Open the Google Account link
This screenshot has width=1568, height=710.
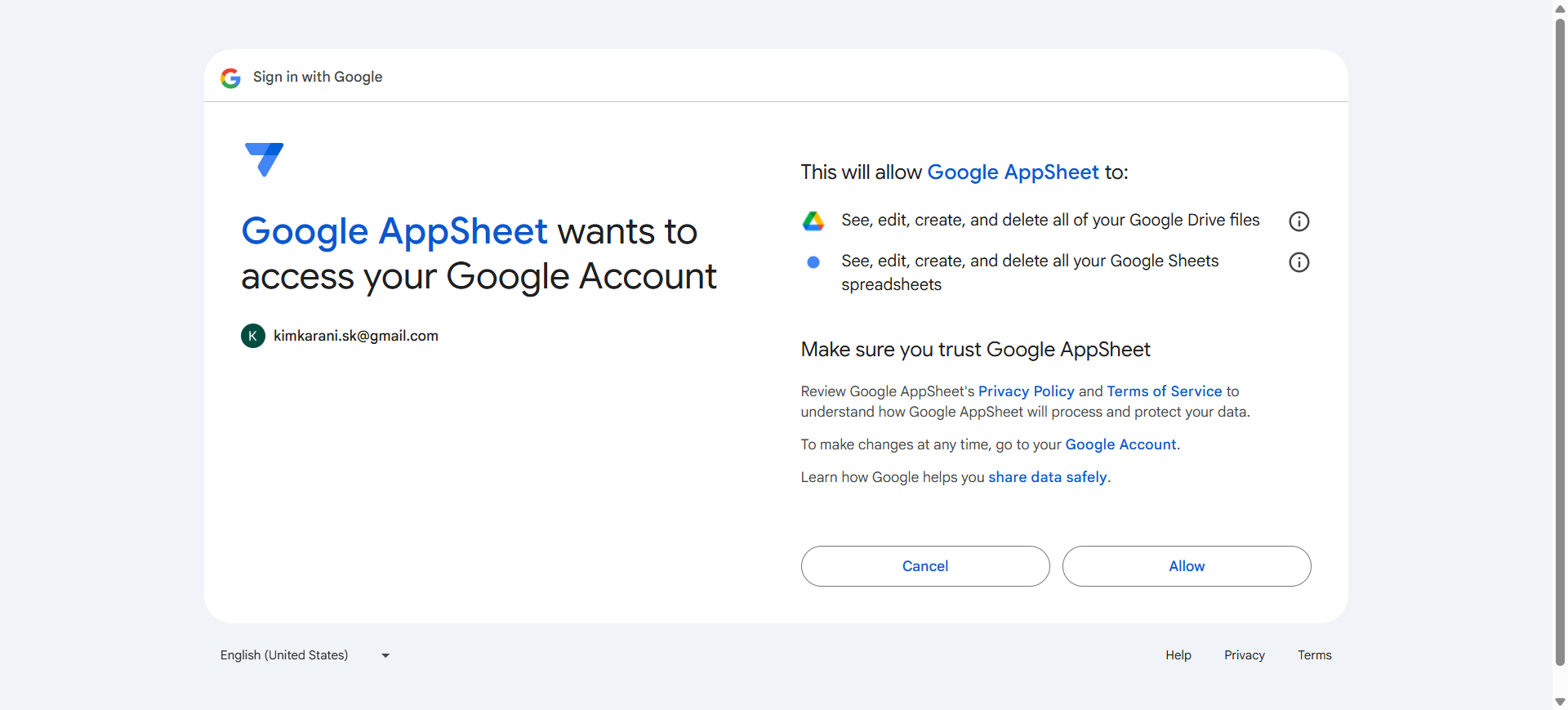1120,444
